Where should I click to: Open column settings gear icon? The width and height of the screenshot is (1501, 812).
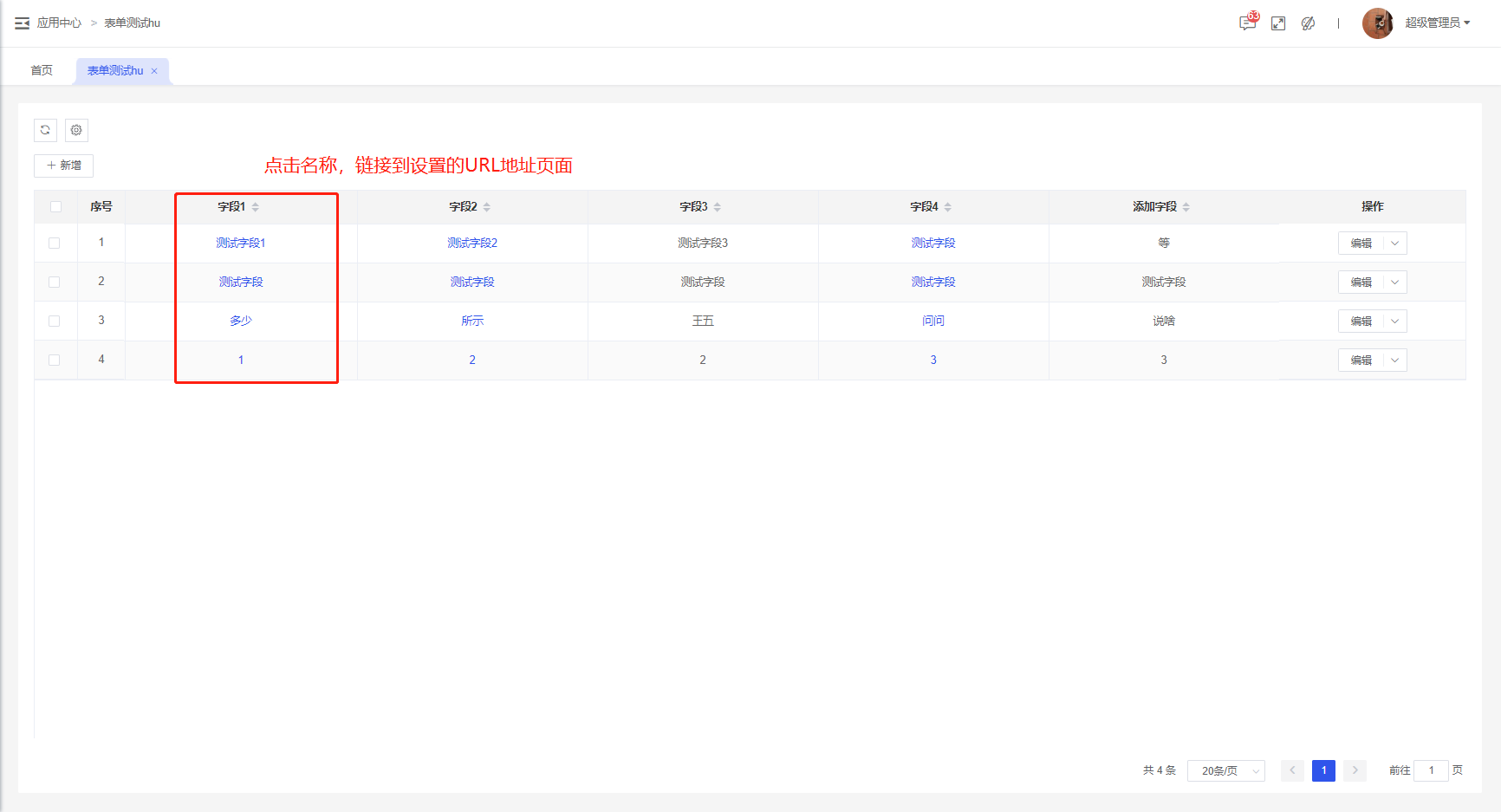click(76, 130)
